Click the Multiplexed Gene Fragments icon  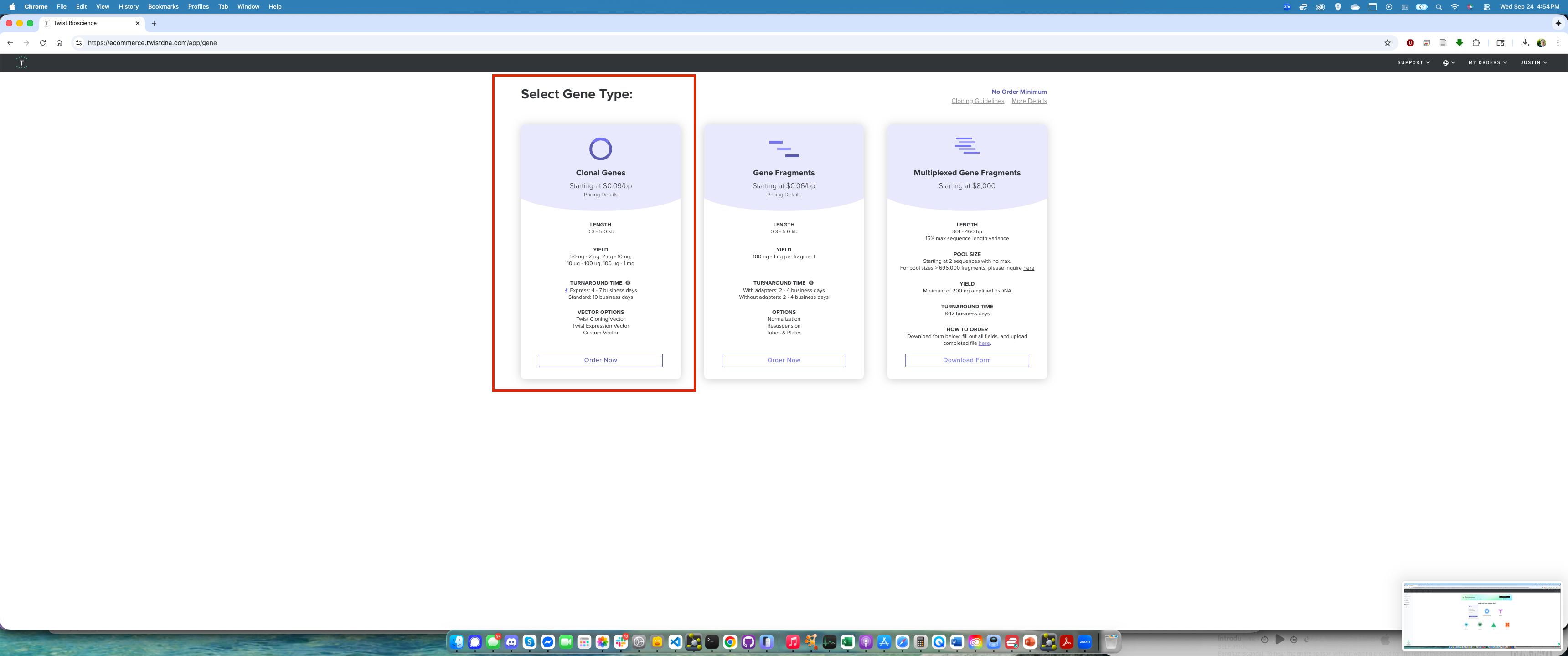click(x=967, y=145)
